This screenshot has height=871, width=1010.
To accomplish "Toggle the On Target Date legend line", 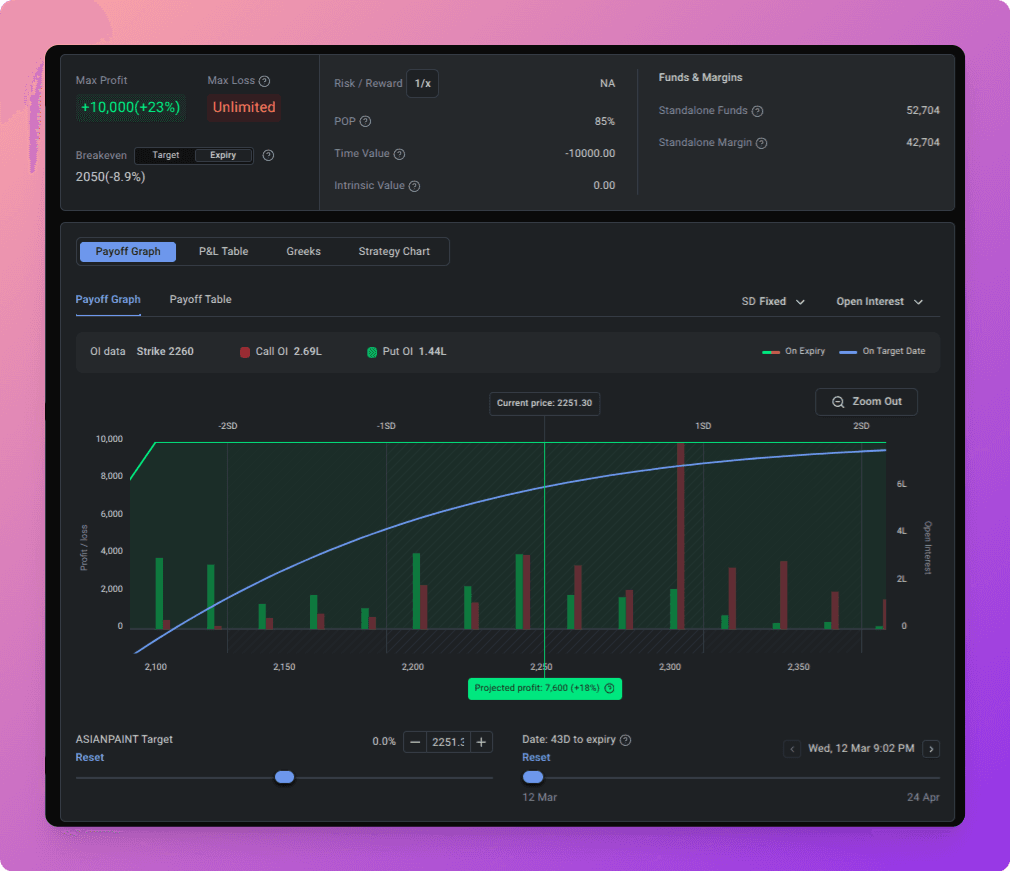I will click(x=882, y=351).
